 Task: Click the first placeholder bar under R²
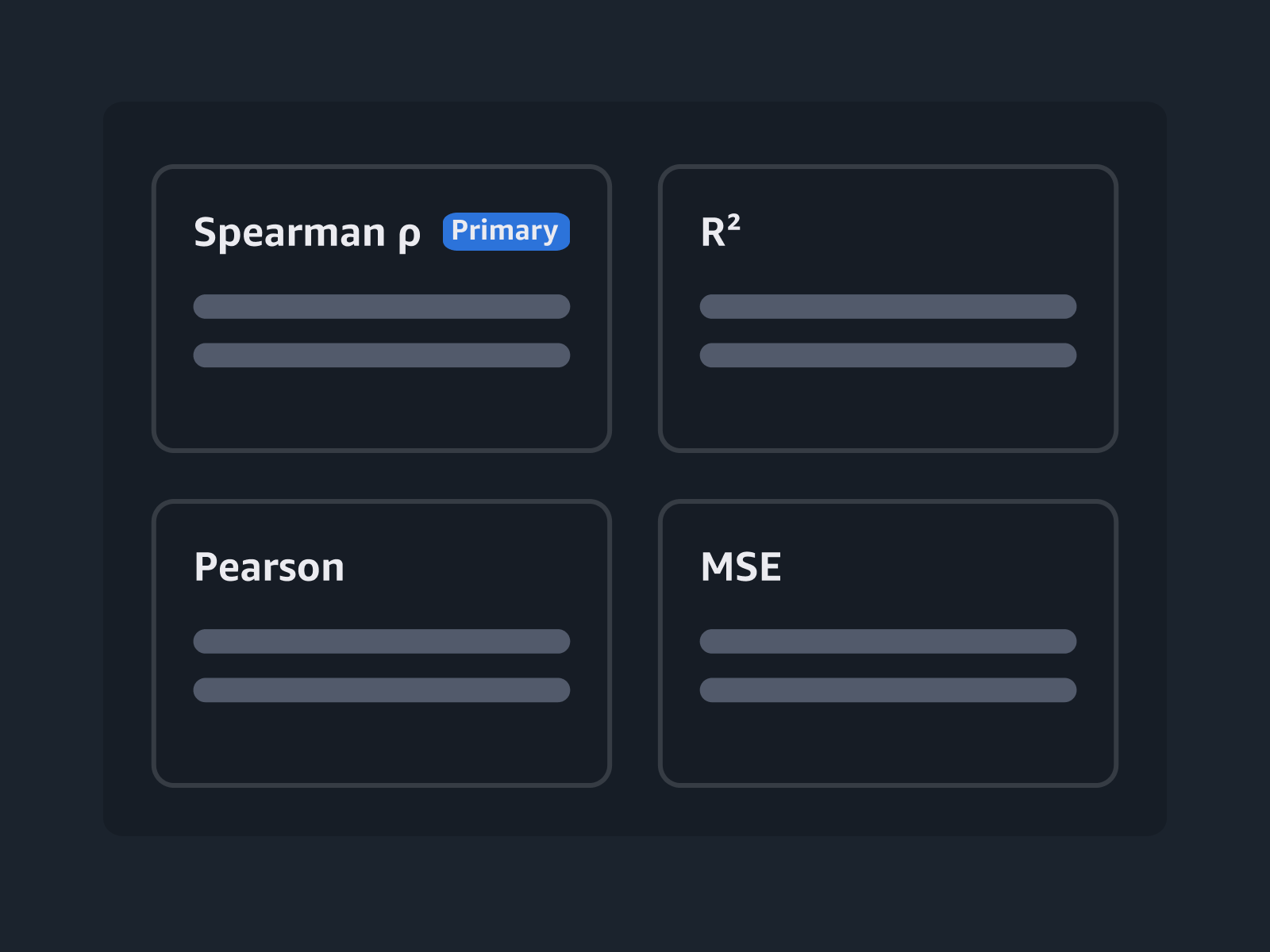(888, 308)
